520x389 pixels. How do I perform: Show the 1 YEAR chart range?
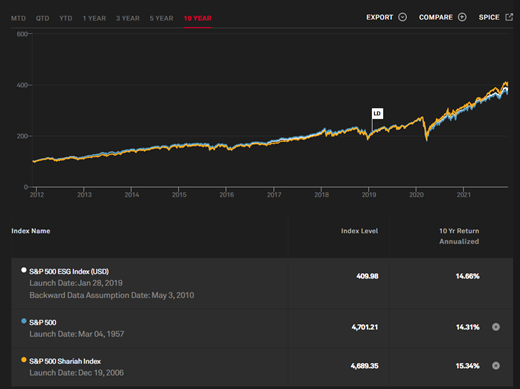94,18
